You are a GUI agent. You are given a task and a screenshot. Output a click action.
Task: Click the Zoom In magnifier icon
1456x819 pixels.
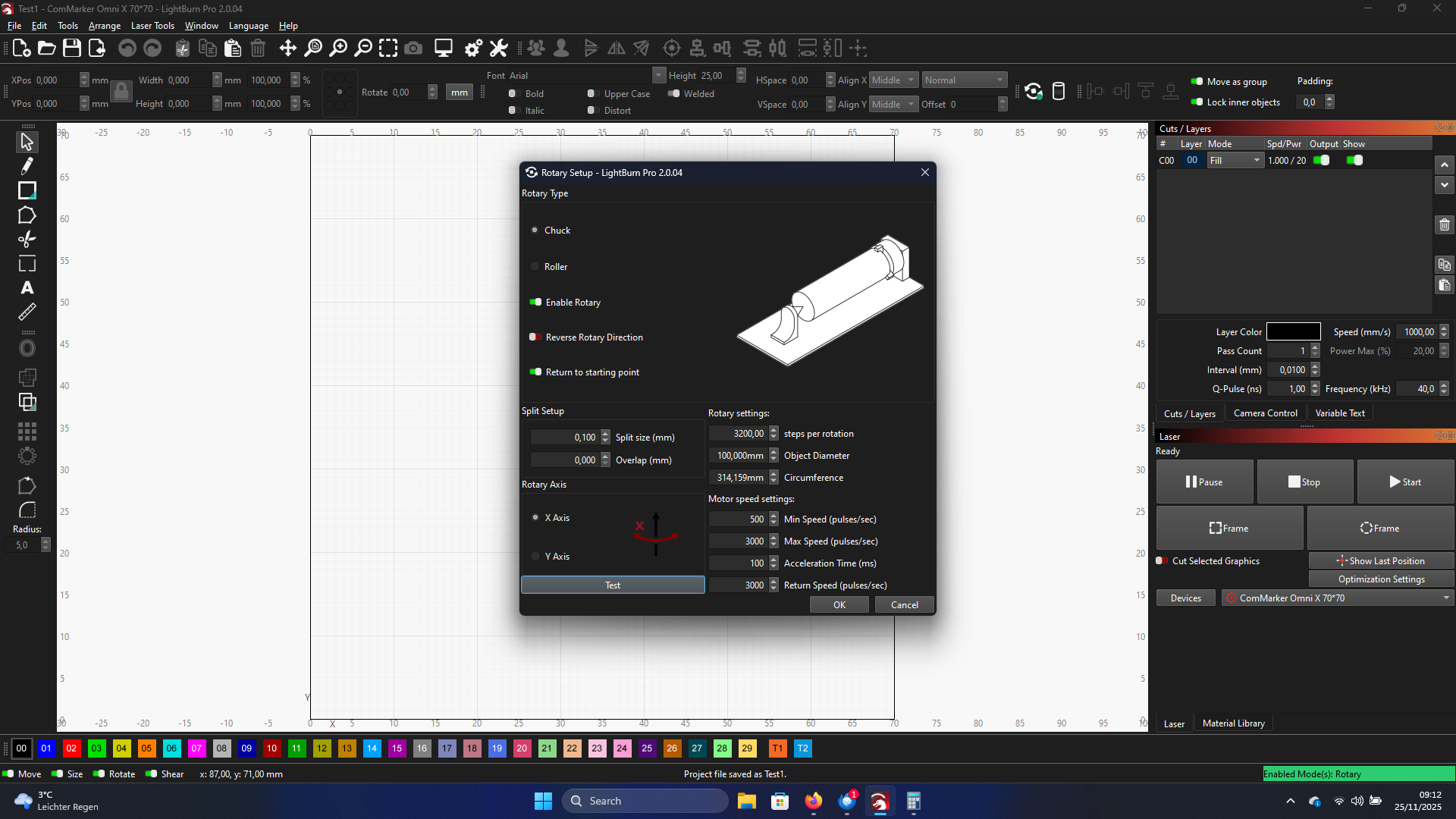[x=338, y=49]
